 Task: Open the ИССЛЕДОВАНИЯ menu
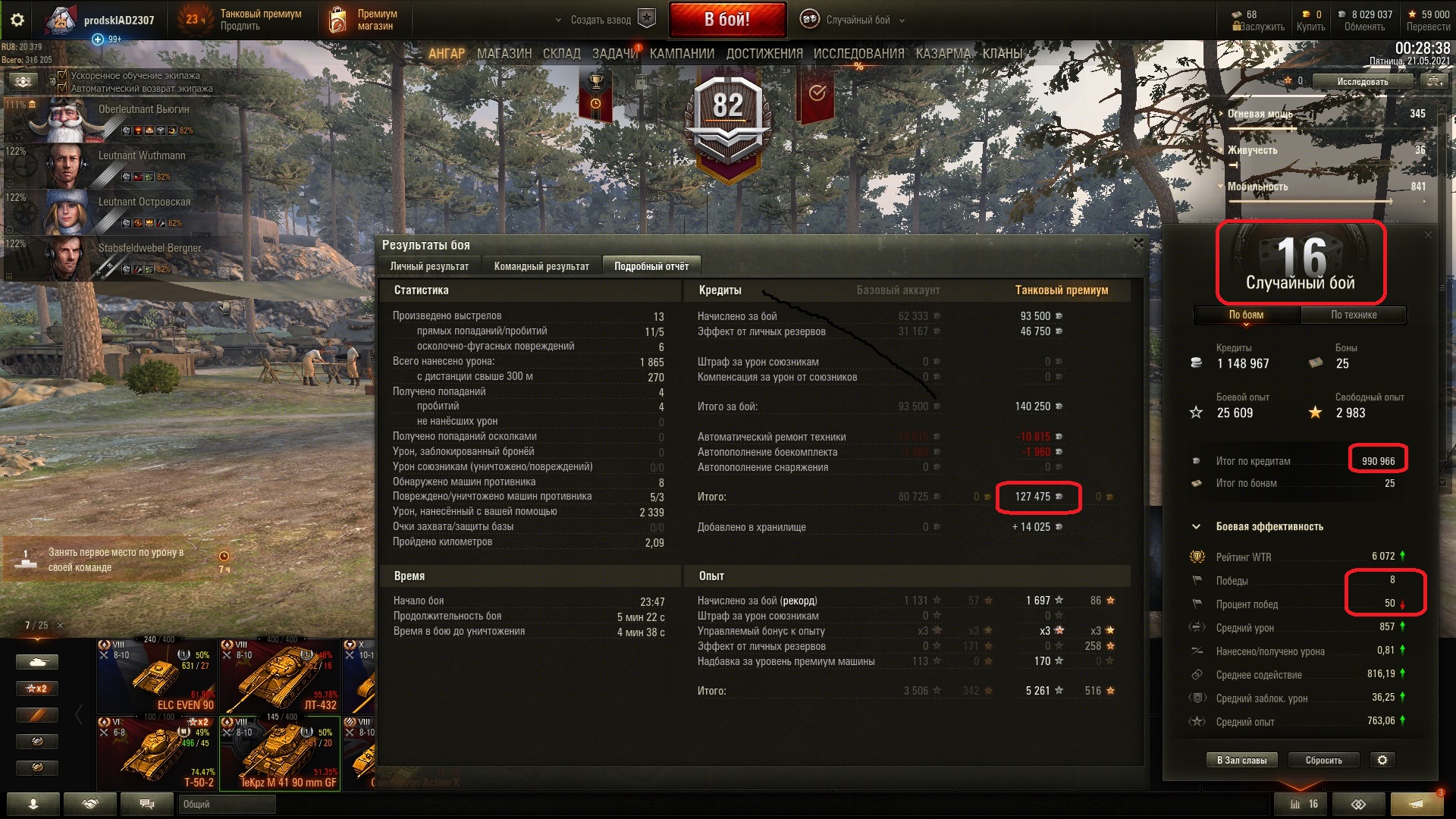coord(858,54)
